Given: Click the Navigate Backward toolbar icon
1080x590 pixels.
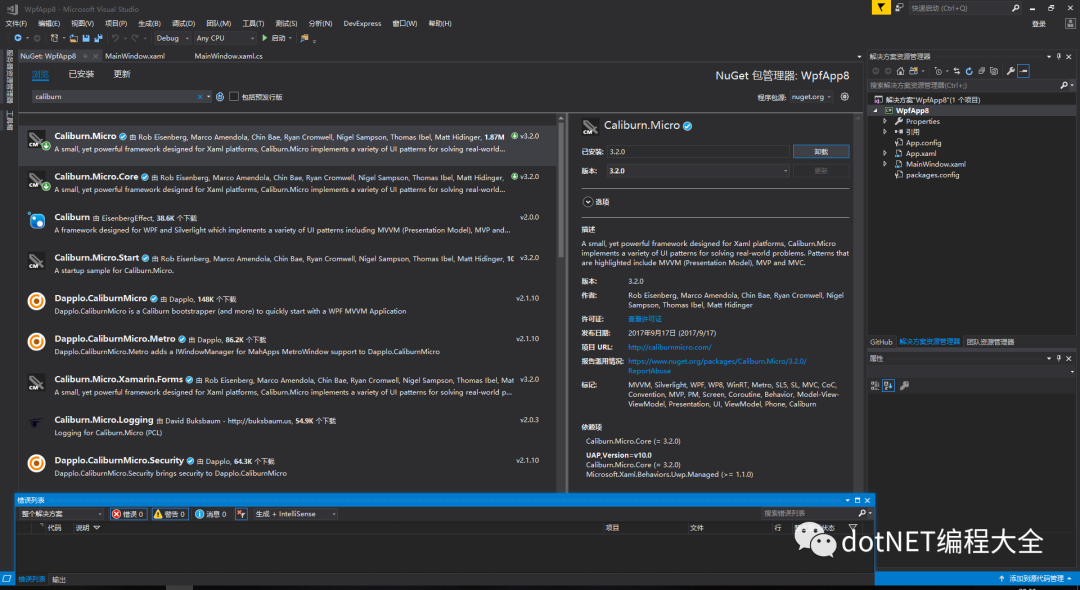Looking at the screenshot, I should 18,39.
